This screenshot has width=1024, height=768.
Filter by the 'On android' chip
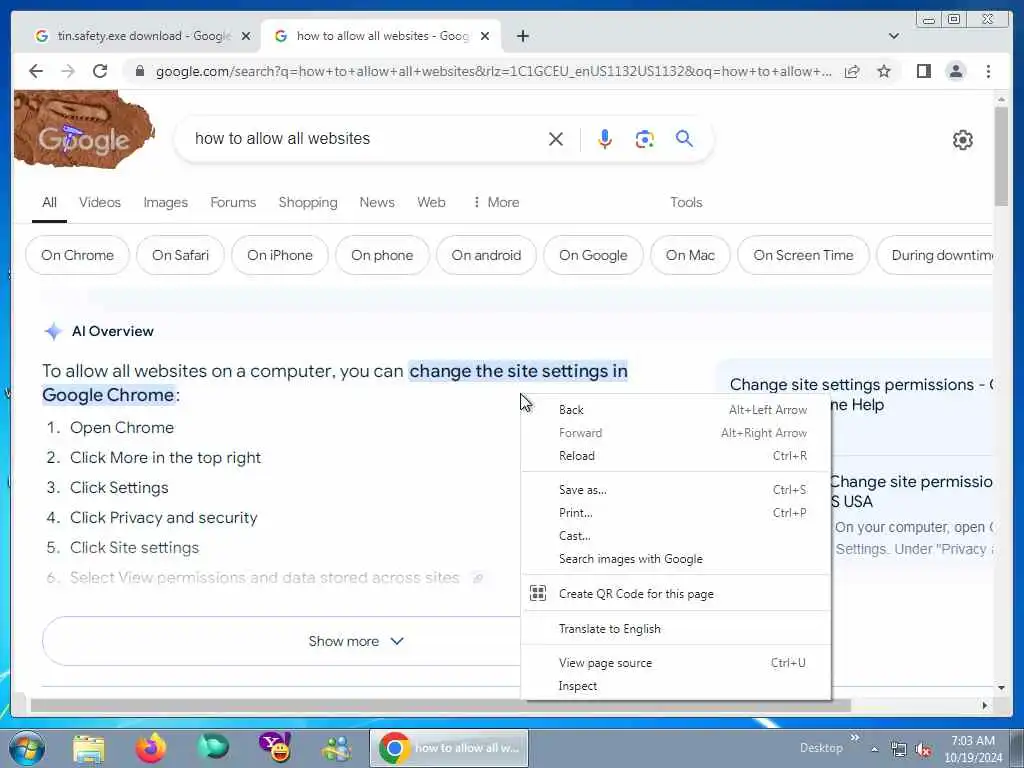[486, 255]
